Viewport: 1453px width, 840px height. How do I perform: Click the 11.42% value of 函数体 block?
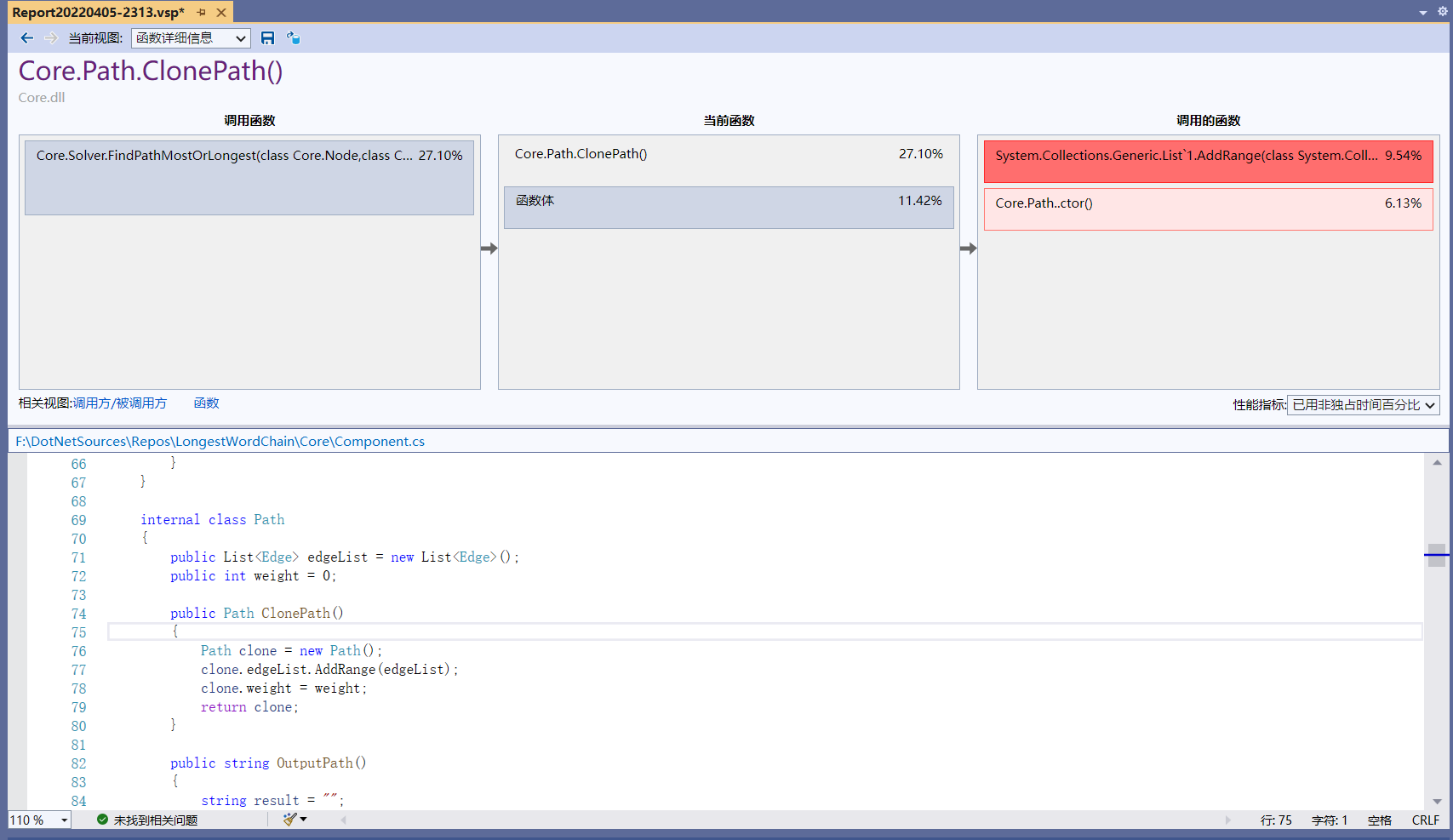(920, 201)
